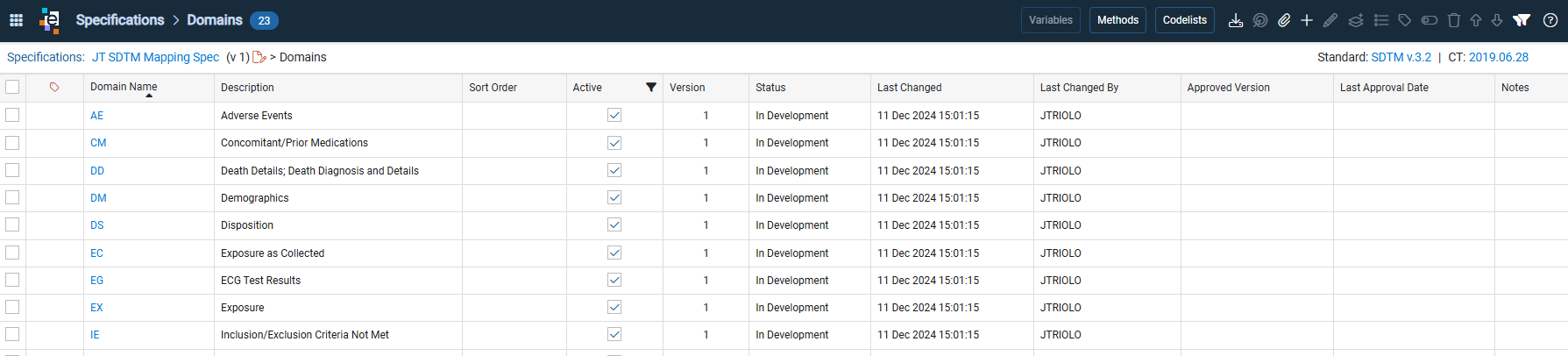Click the move down arrow icon
Screen dimensions: 1568x356
tap(1497, 20)
